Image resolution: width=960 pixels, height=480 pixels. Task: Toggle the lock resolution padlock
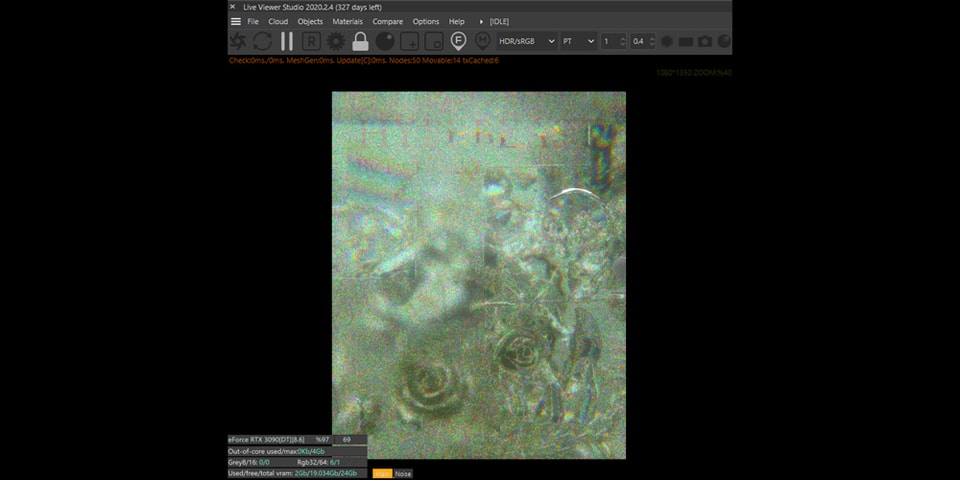click(x=360, y=41)
